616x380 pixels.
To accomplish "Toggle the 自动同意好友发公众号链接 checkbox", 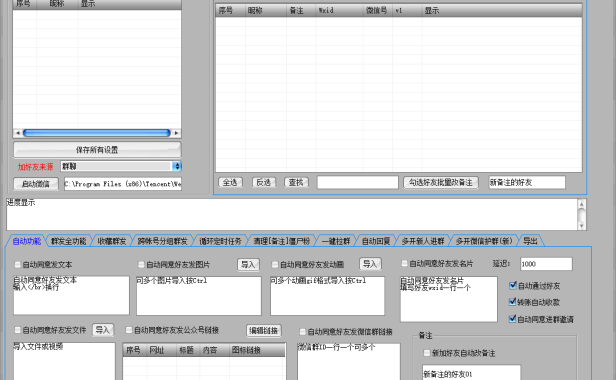I will tap(129, 330).
